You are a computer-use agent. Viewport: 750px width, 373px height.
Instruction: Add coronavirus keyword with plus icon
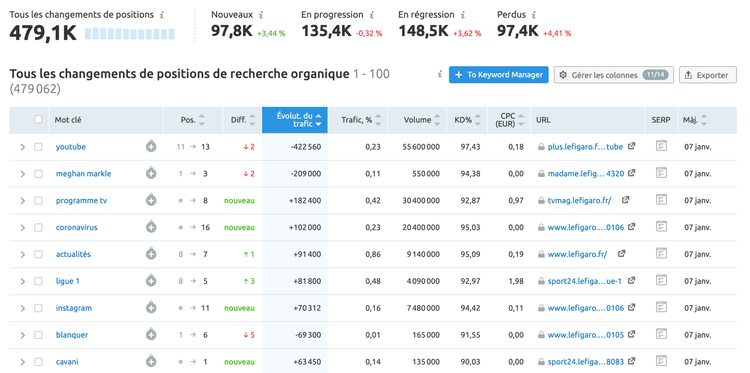click(151, 227)
